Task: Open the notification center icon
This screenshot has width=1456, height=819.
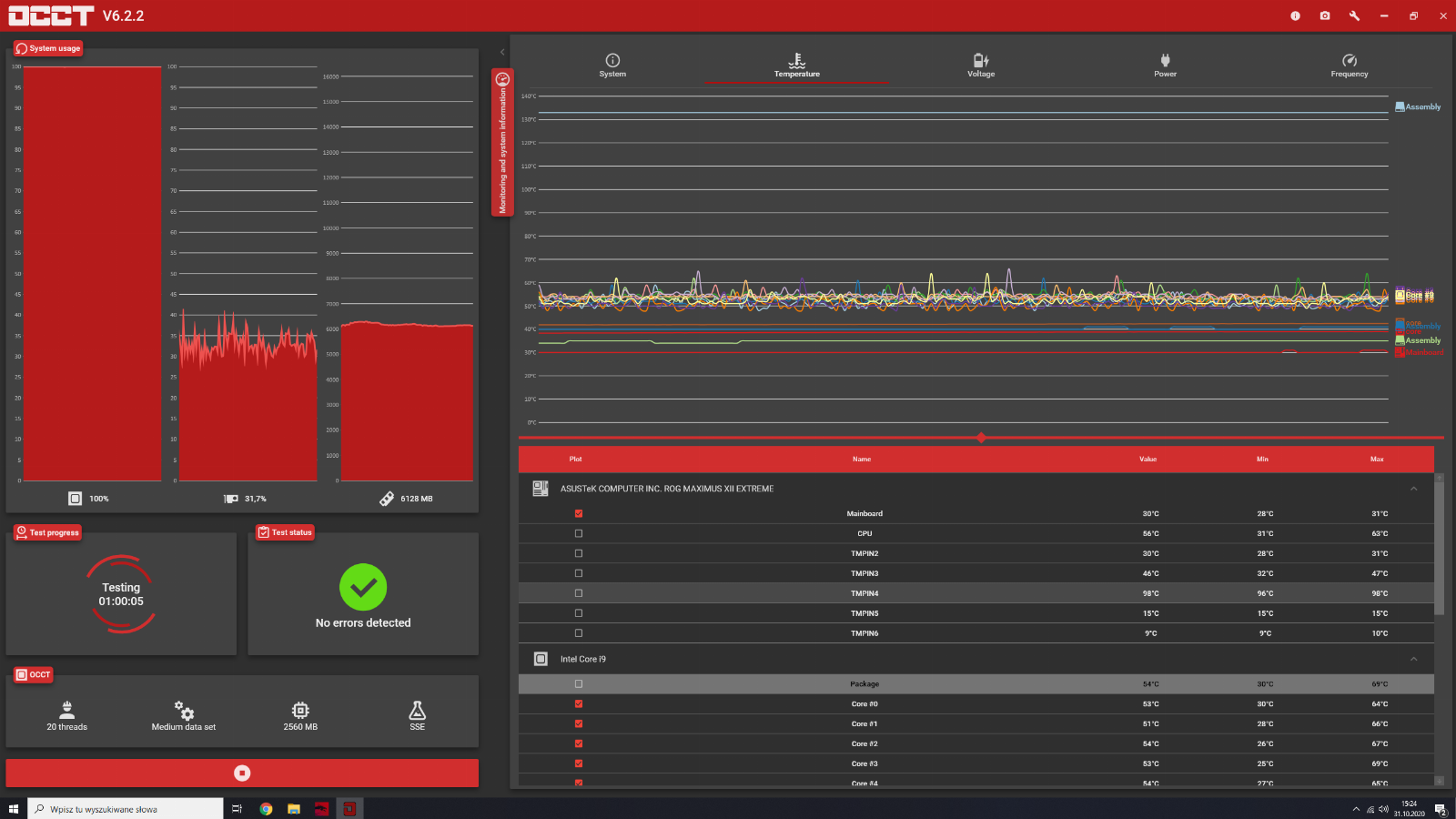Action: 1441,809
